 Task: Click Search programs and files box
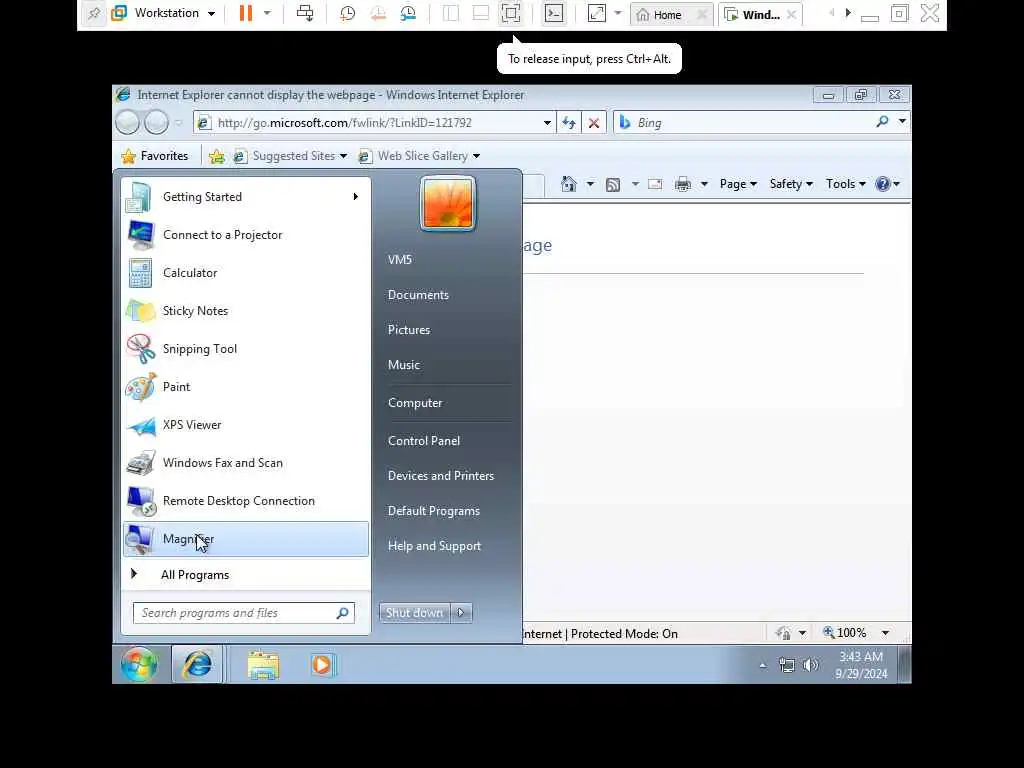click(244, 613)
